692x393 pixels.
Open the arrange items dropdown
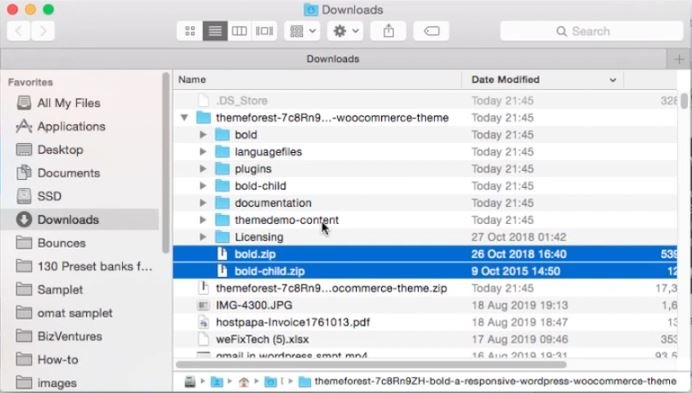(x=302, y=31)
